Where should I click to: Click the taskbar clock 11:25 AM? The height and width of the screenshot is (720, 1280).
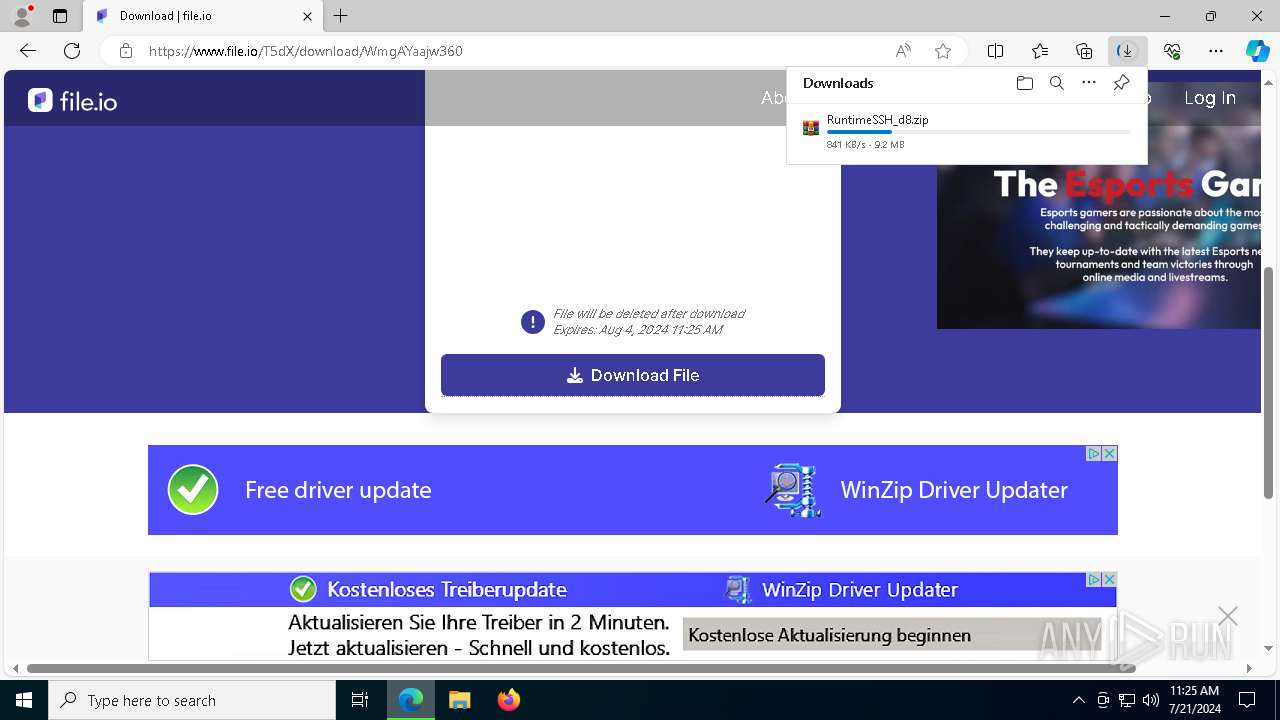[x=1195, y=700]
